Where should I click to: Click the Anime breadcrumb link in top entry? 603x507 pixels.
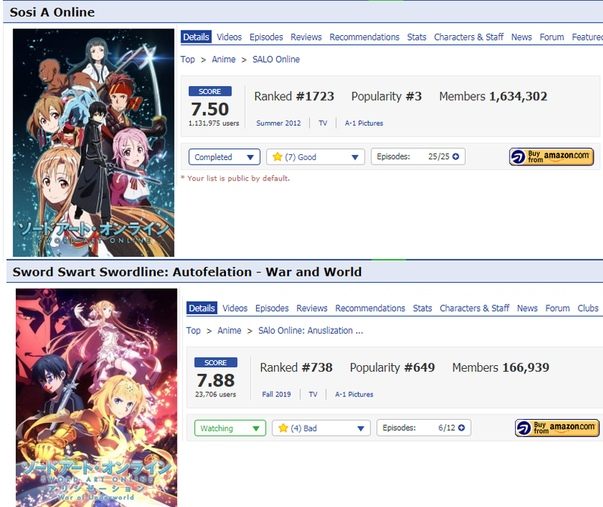[x=223, y=59]
